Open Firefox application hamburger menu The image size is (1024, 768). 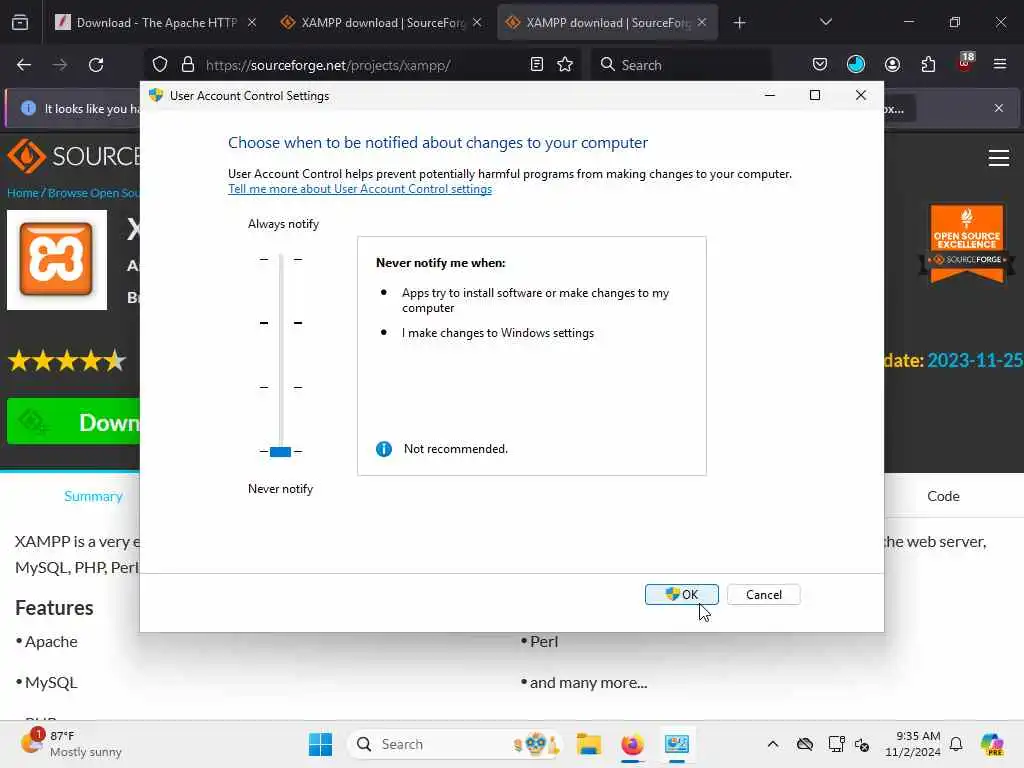pyautogui.click(x=1000, y=65)
